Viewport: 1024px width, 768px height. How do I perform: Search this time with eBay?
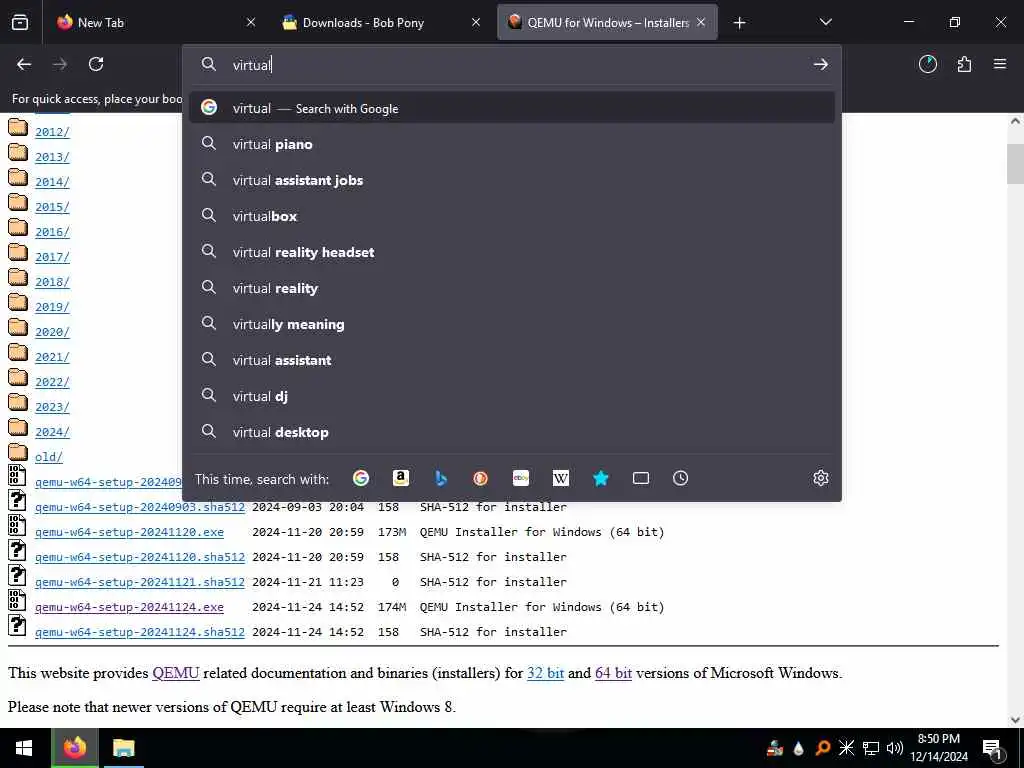coord(521,478)
